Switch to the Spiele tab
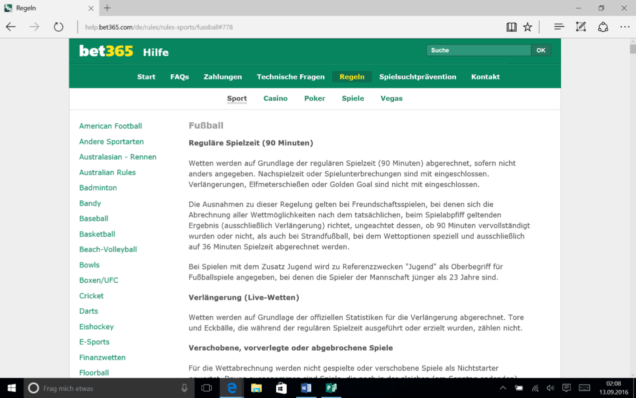Viewport: 636px width, 398px height. (x=353, y=98)
